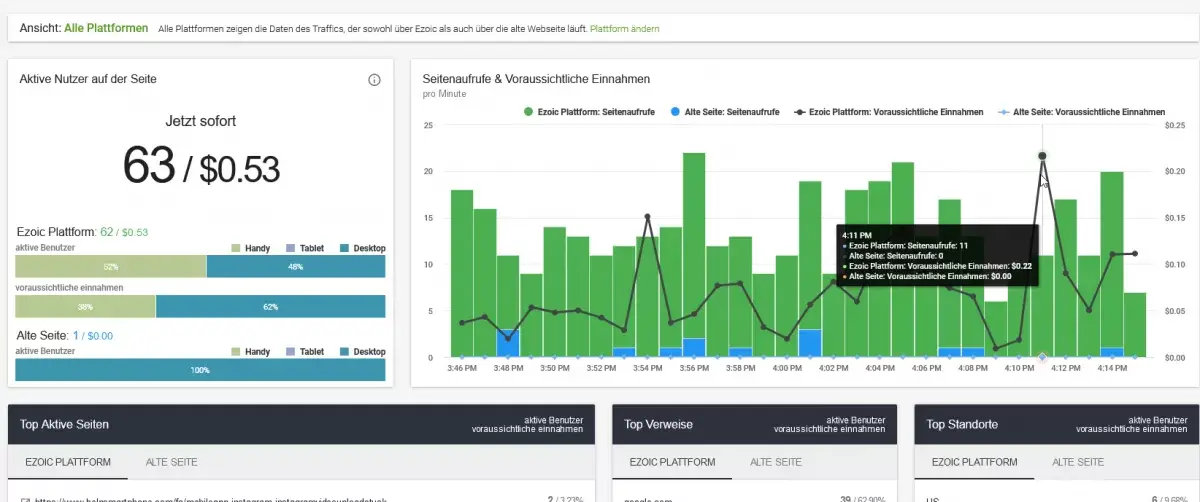This screenshot has width=1200, height=502.
Task: Click the Desktop 62% revenue bar segment
Action: tap(270, 307)
